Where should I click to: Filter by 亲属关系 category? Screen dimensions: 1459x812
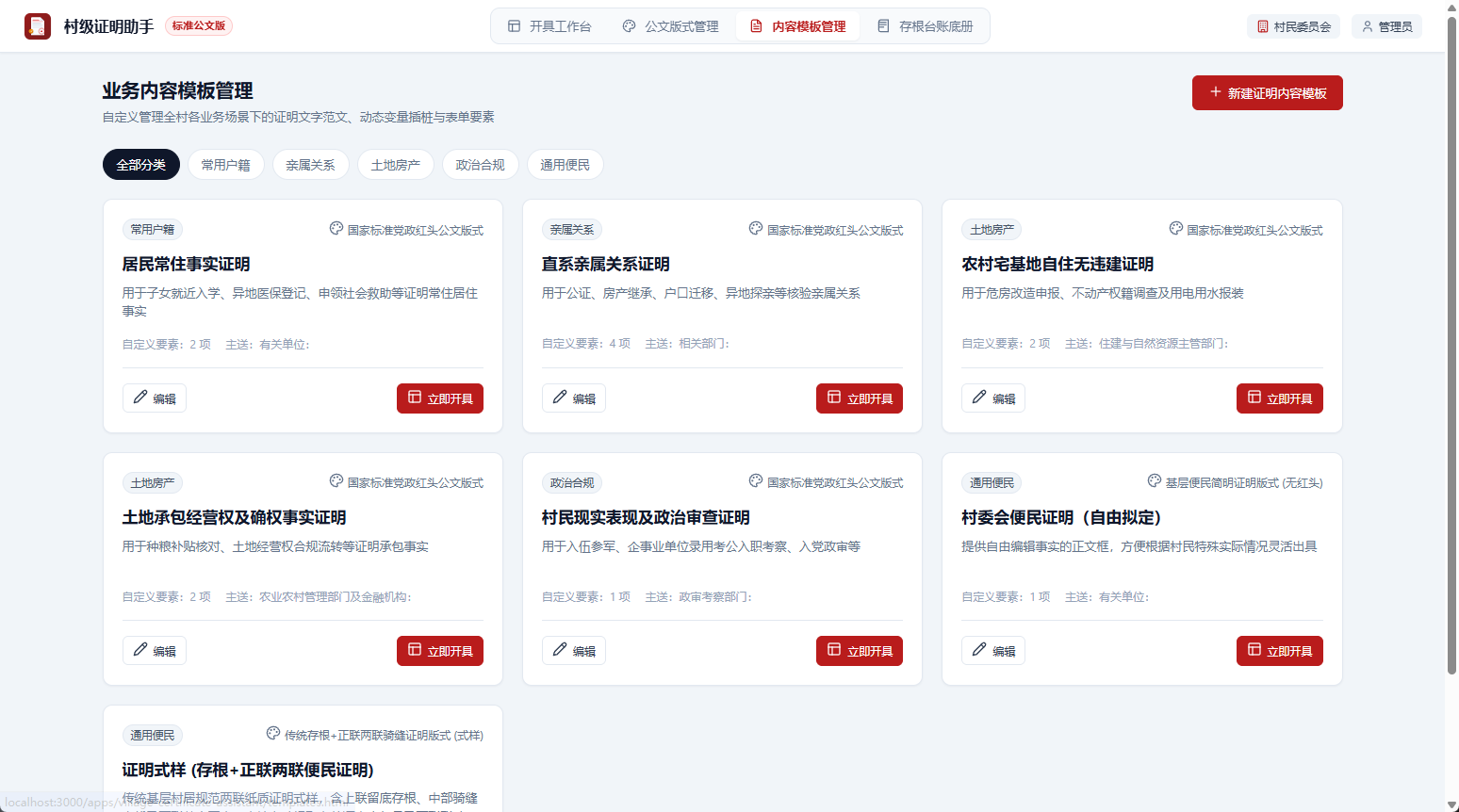tap(311, 165)
